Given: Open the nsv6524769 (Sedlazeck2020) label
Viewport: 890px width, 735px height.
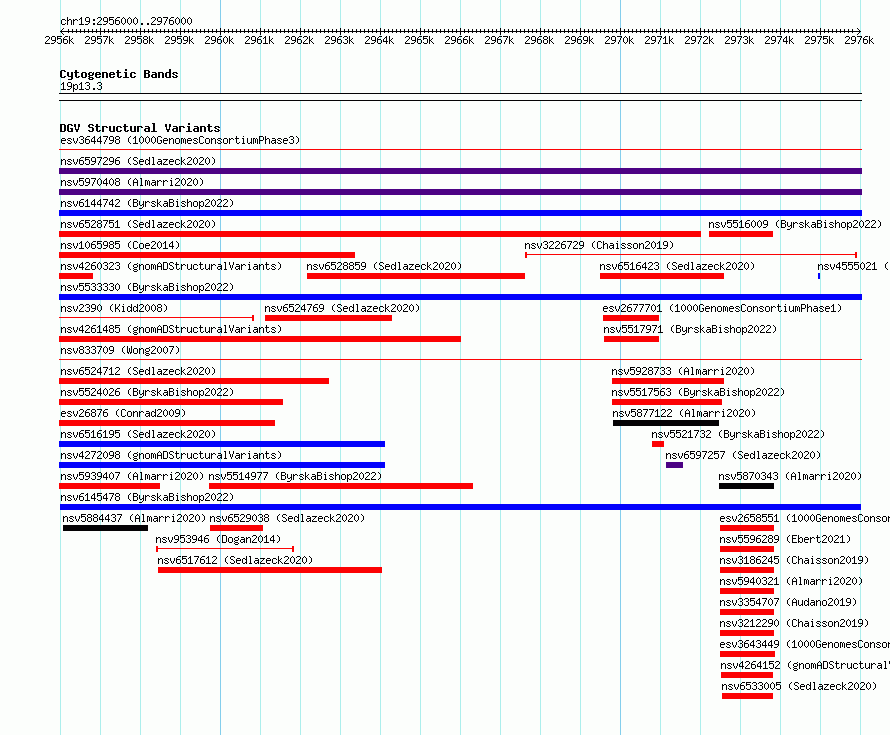Looking at the screenshot, I should coord(342,308).
